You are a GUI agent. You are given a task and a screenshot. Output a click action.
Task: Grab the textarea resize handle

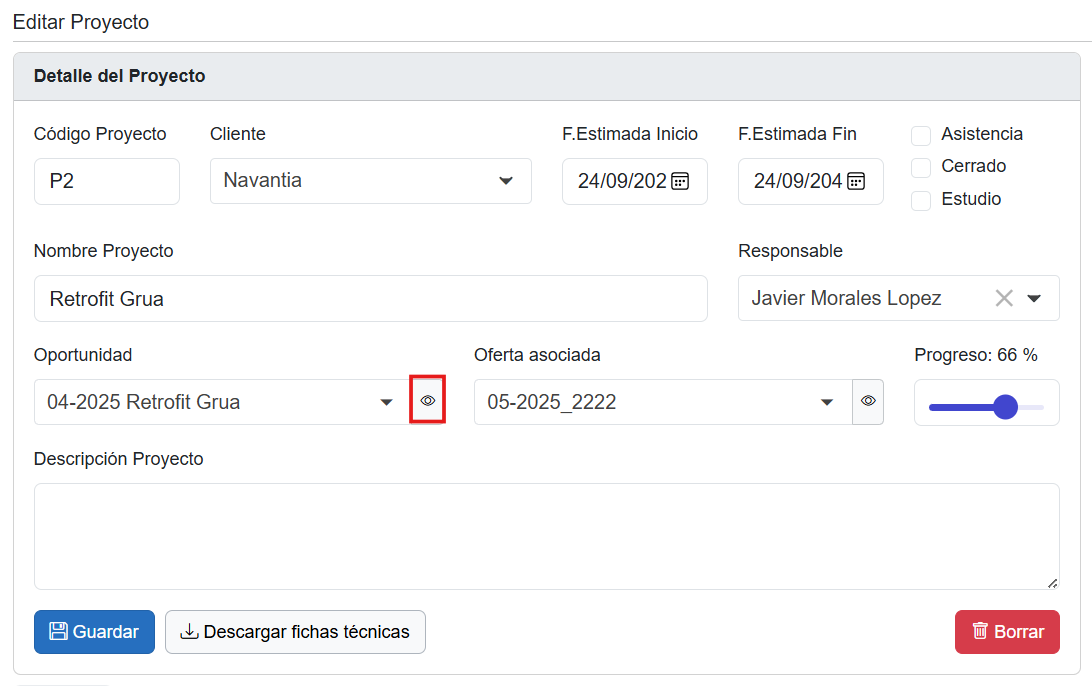tap(1052, 582)
